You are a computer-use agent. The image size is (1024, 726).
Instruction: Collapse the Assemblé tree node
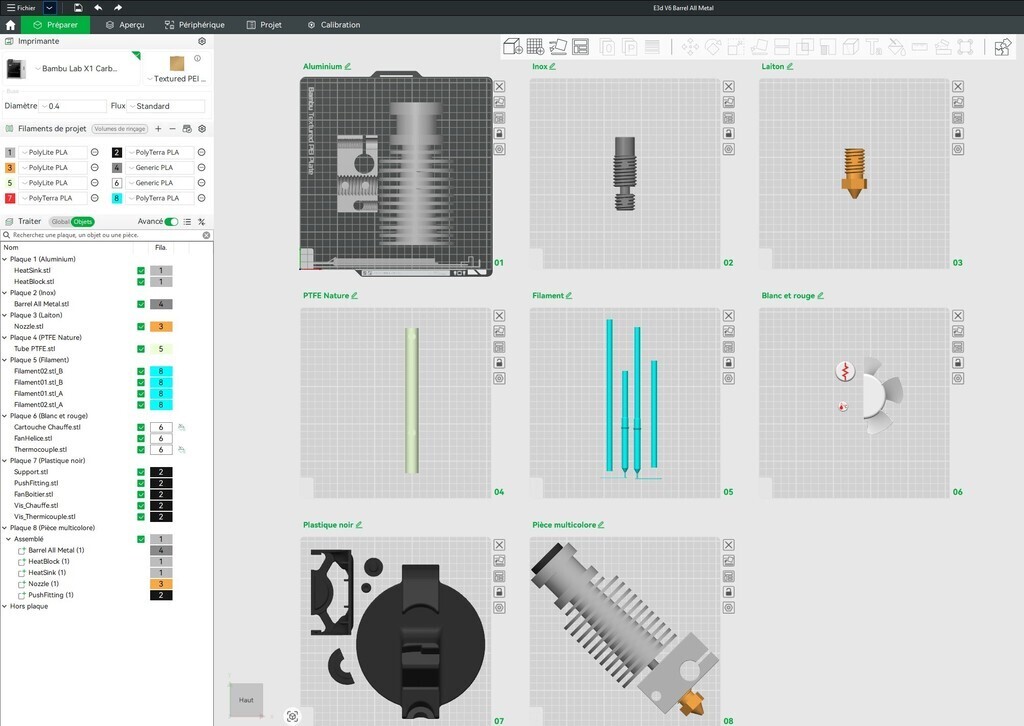[10, 539]
